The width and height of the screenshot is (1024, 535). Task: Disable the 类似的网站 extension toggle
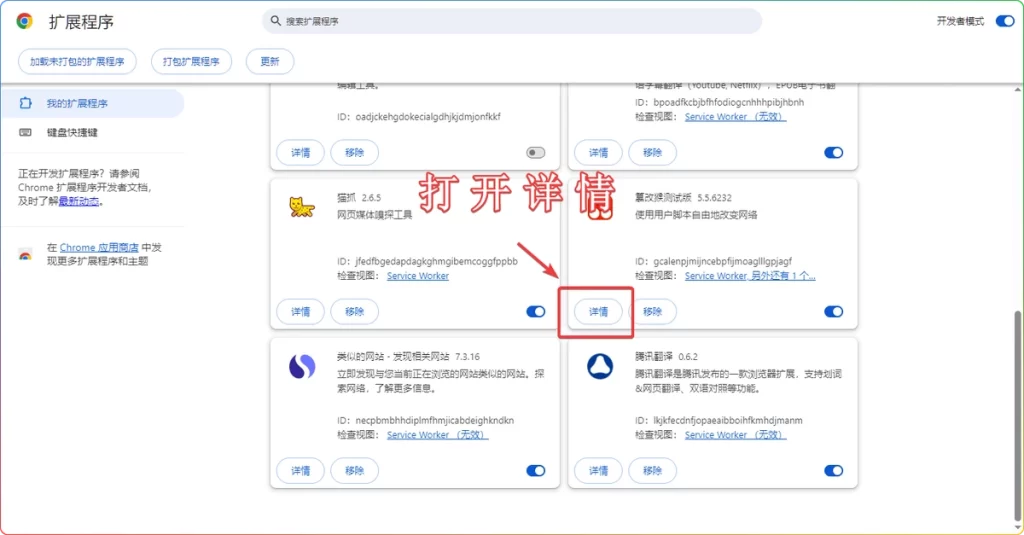pos(536,470)
